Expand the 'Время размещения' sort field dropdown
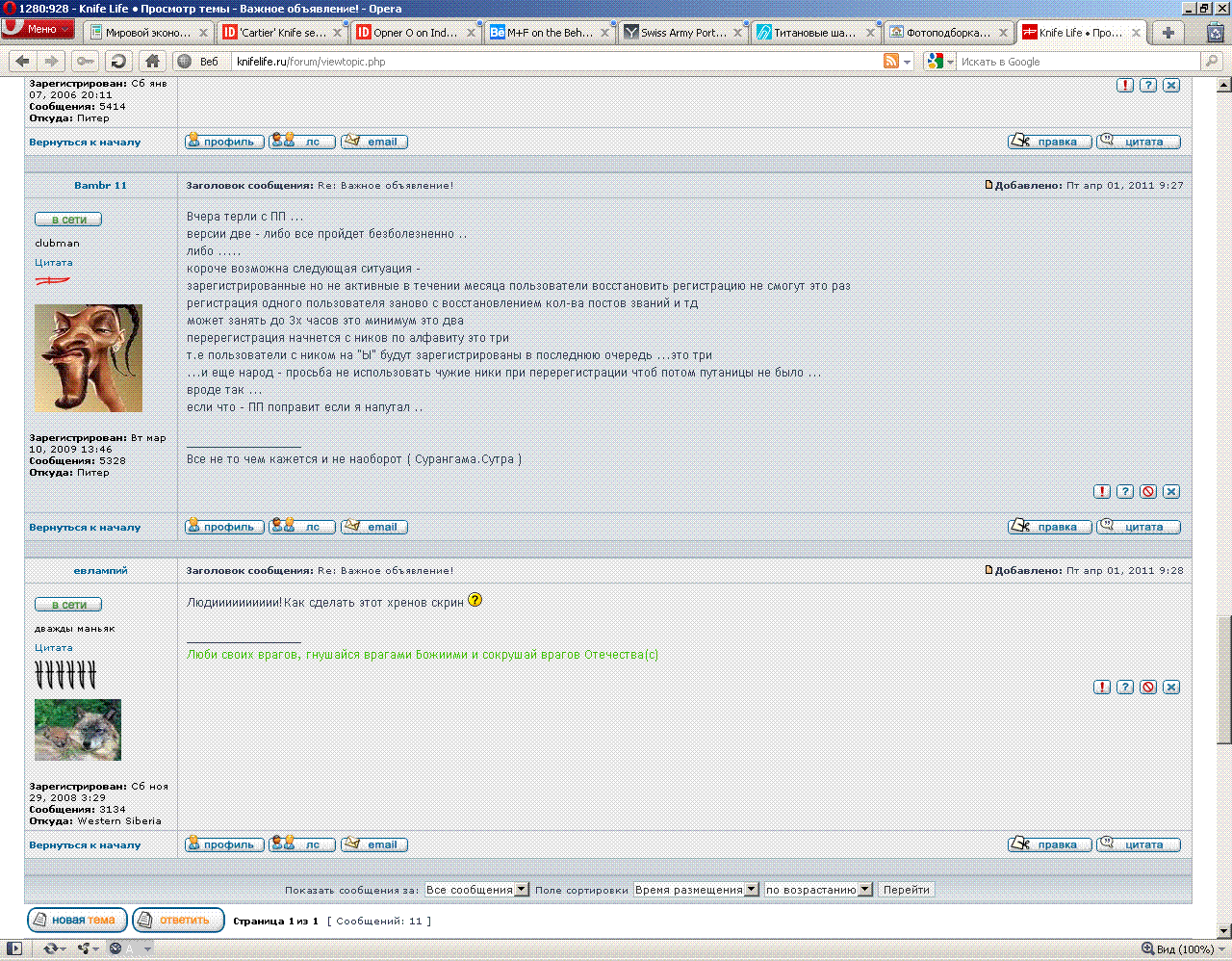Screen dimensions: 1232x961 pos(695,890)
